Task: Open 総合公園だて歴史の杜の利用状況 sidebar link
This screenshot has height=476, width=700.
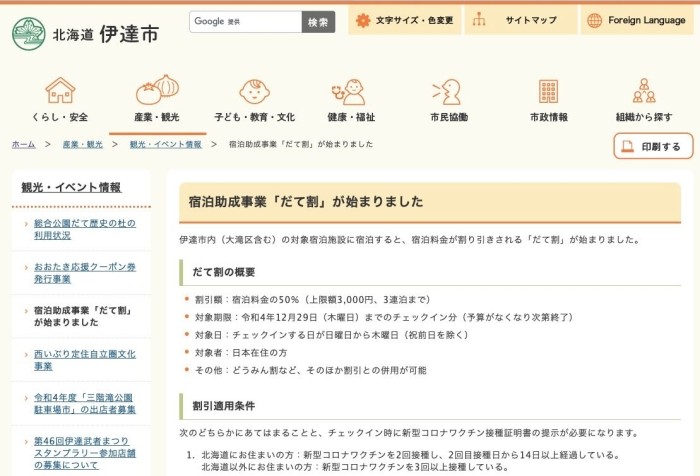Action: coord(84,229)
